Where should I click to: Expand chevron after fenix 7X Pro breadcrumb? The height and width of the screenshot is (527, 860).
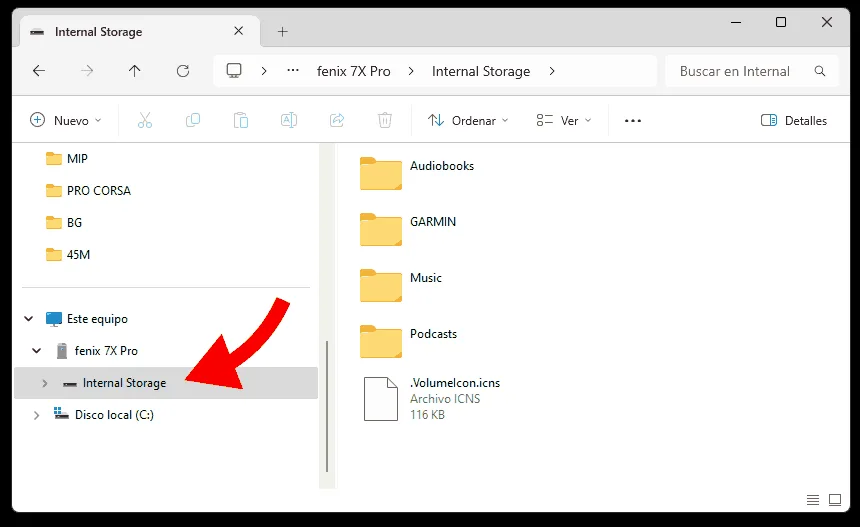(x=411, y=71)
